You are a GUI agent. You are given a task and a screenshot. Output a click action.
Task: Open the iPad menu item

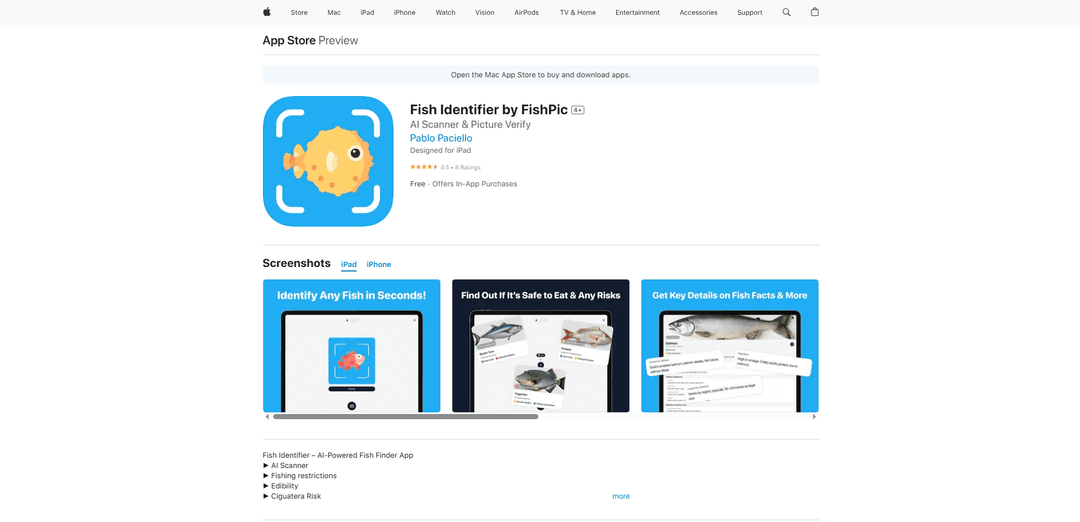(x=367, y=12)
